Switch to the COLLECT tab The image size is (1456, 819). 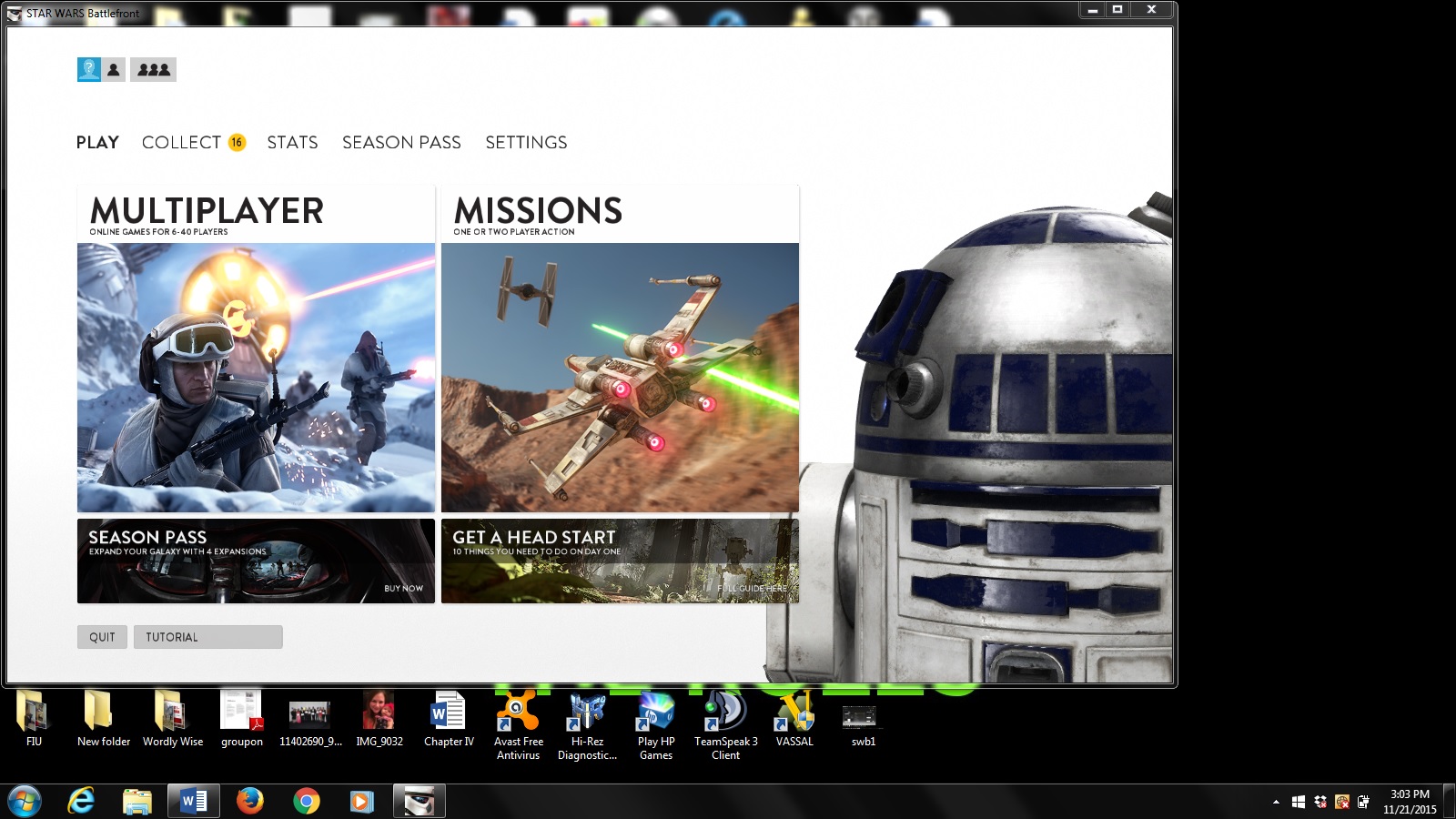click(x=181, y=142)
